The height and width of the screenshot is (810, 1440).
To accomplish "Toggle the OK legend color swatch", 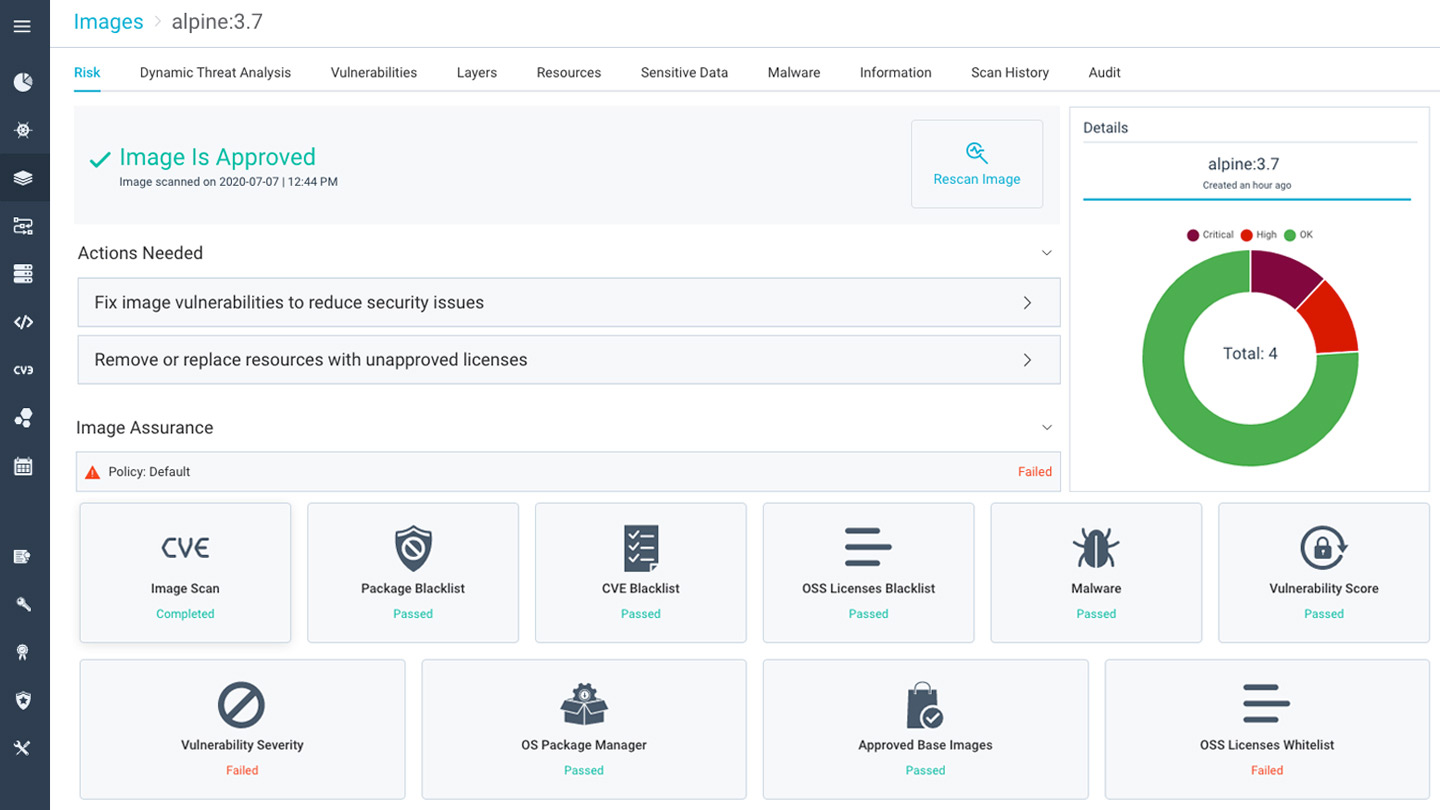I will pyautogui.click(x=1290, y=235).
